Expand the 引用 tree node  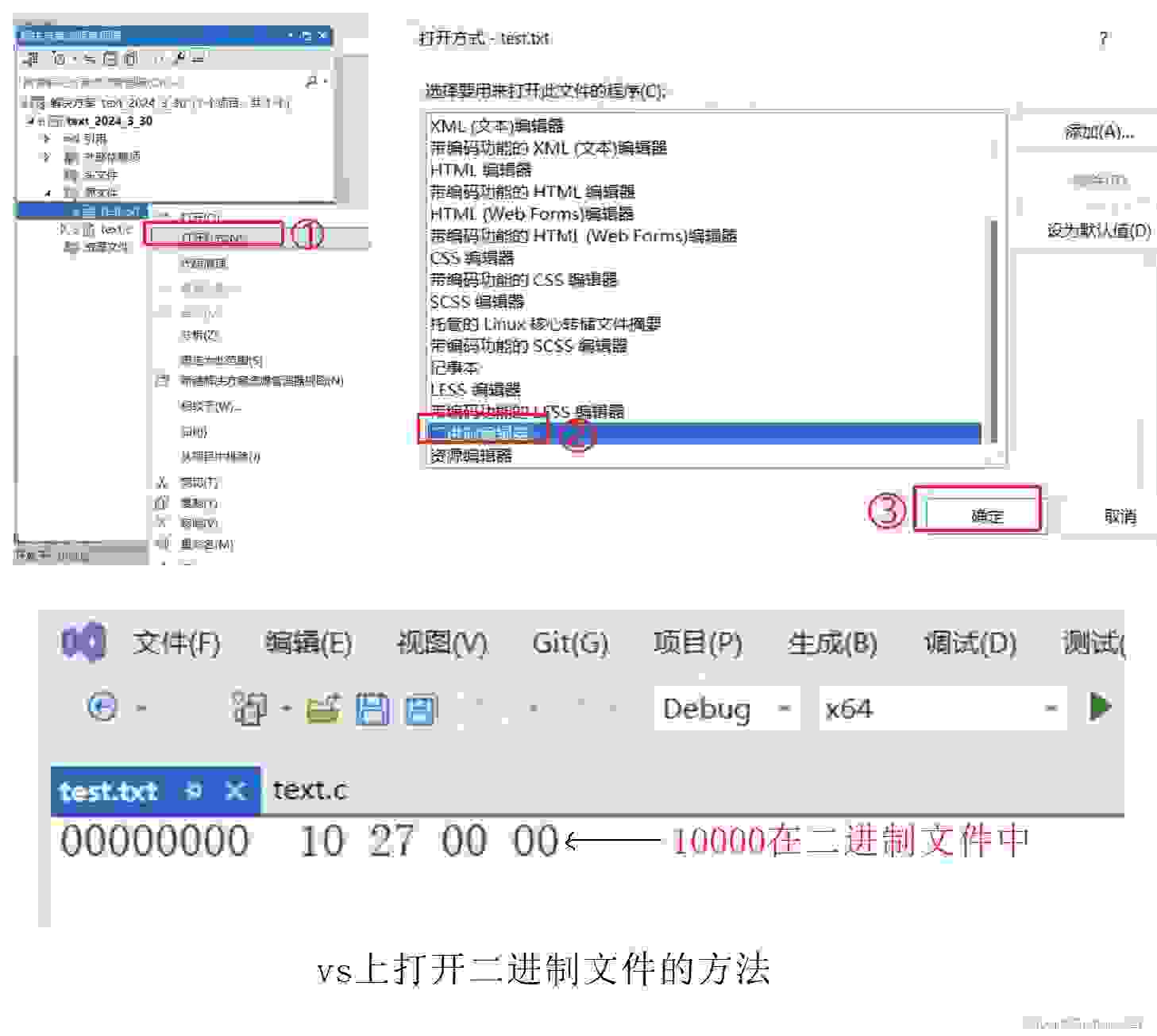45,138
